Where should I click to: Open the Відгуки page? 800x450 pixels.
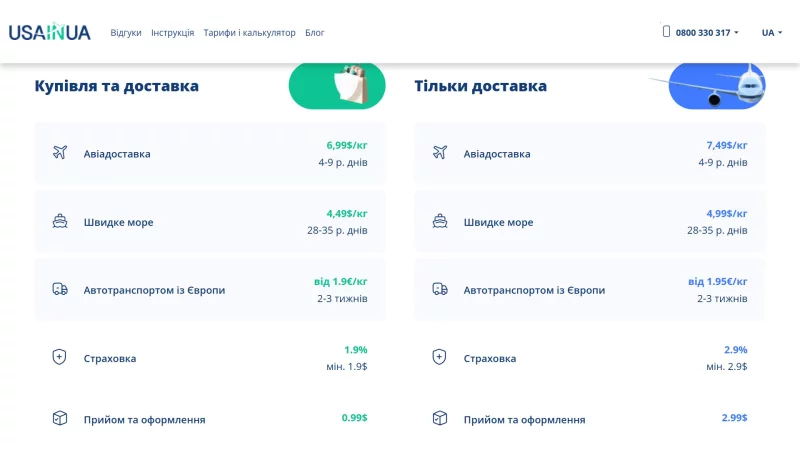click(126, 33)
